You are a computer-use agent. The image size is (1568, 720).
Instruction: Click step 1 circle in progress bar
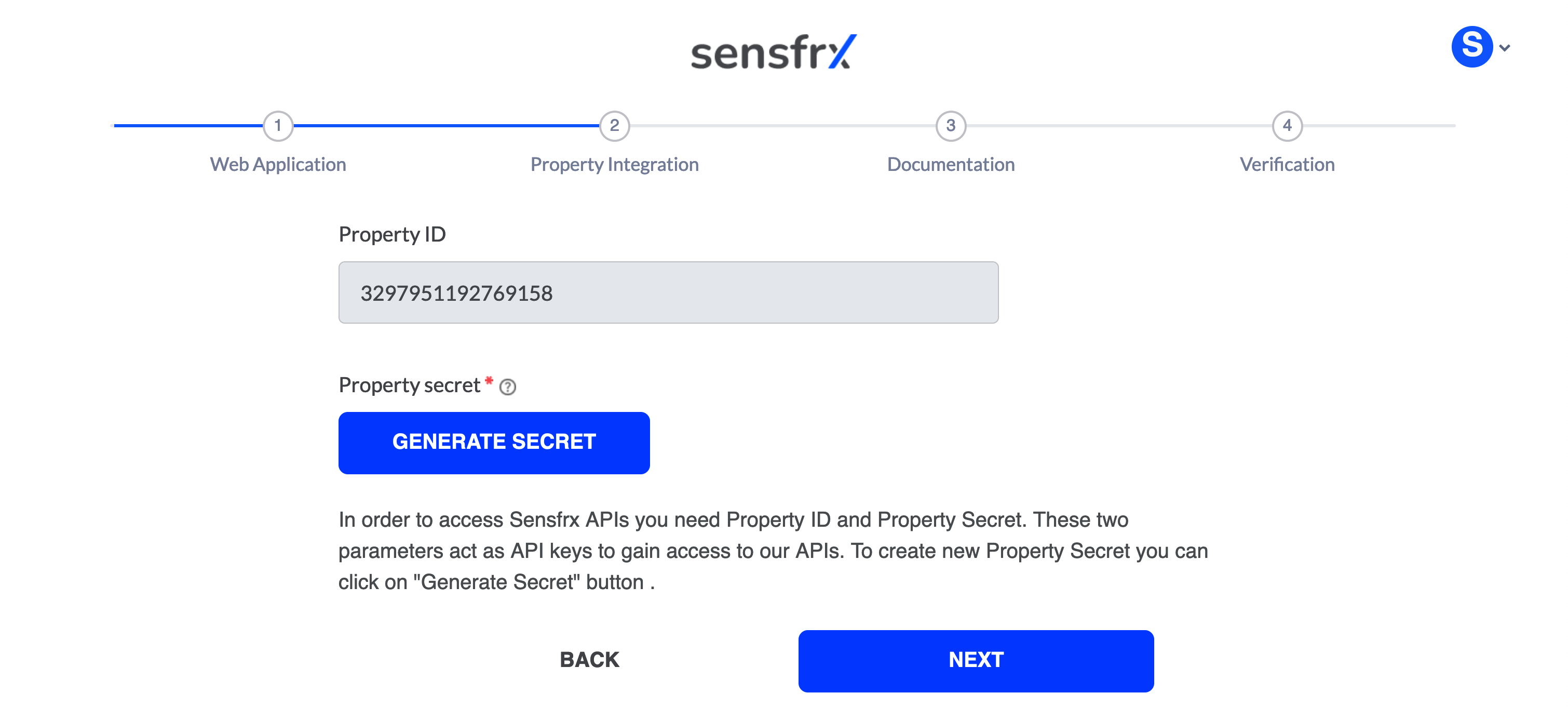278,126
